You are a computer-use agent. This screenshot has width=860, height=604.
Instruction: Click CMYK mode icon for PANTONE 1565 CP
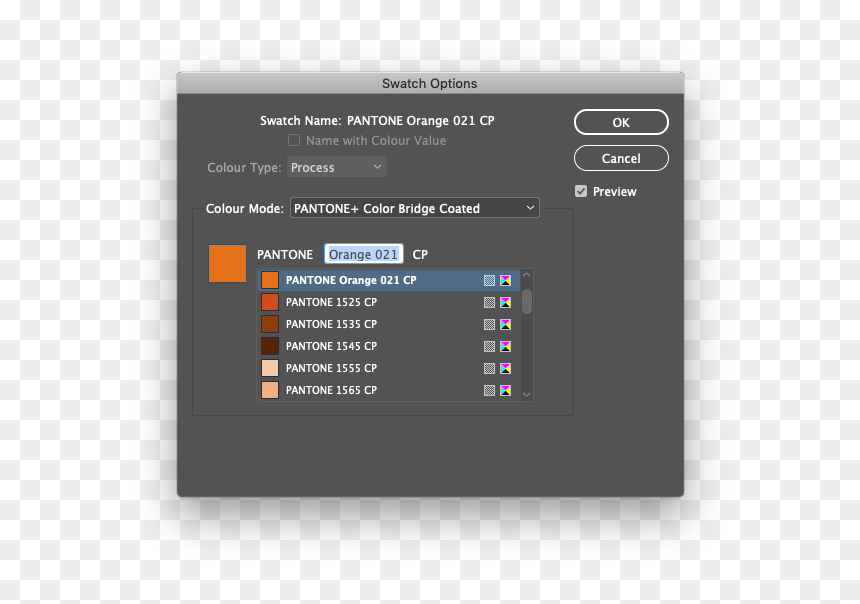[506, 390]
